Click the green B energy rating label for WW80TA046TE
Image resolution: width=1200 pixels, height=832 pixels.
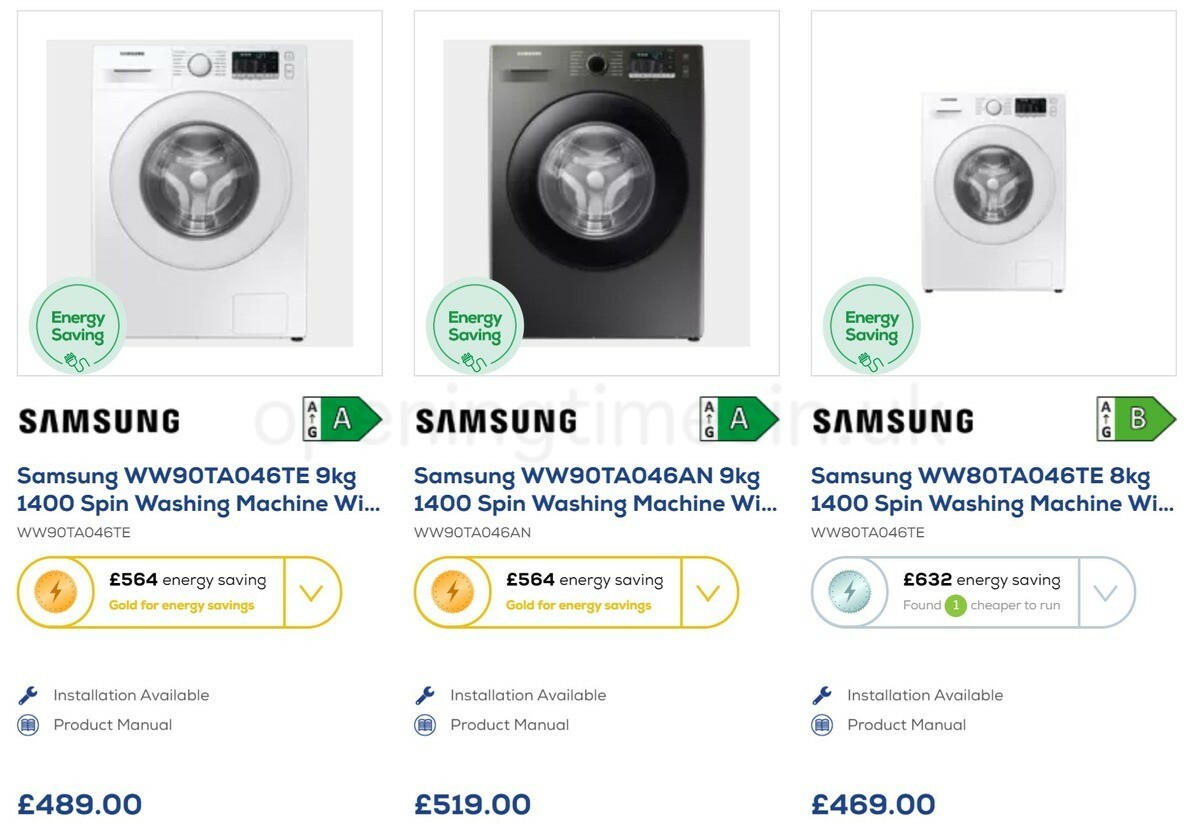1136,419
